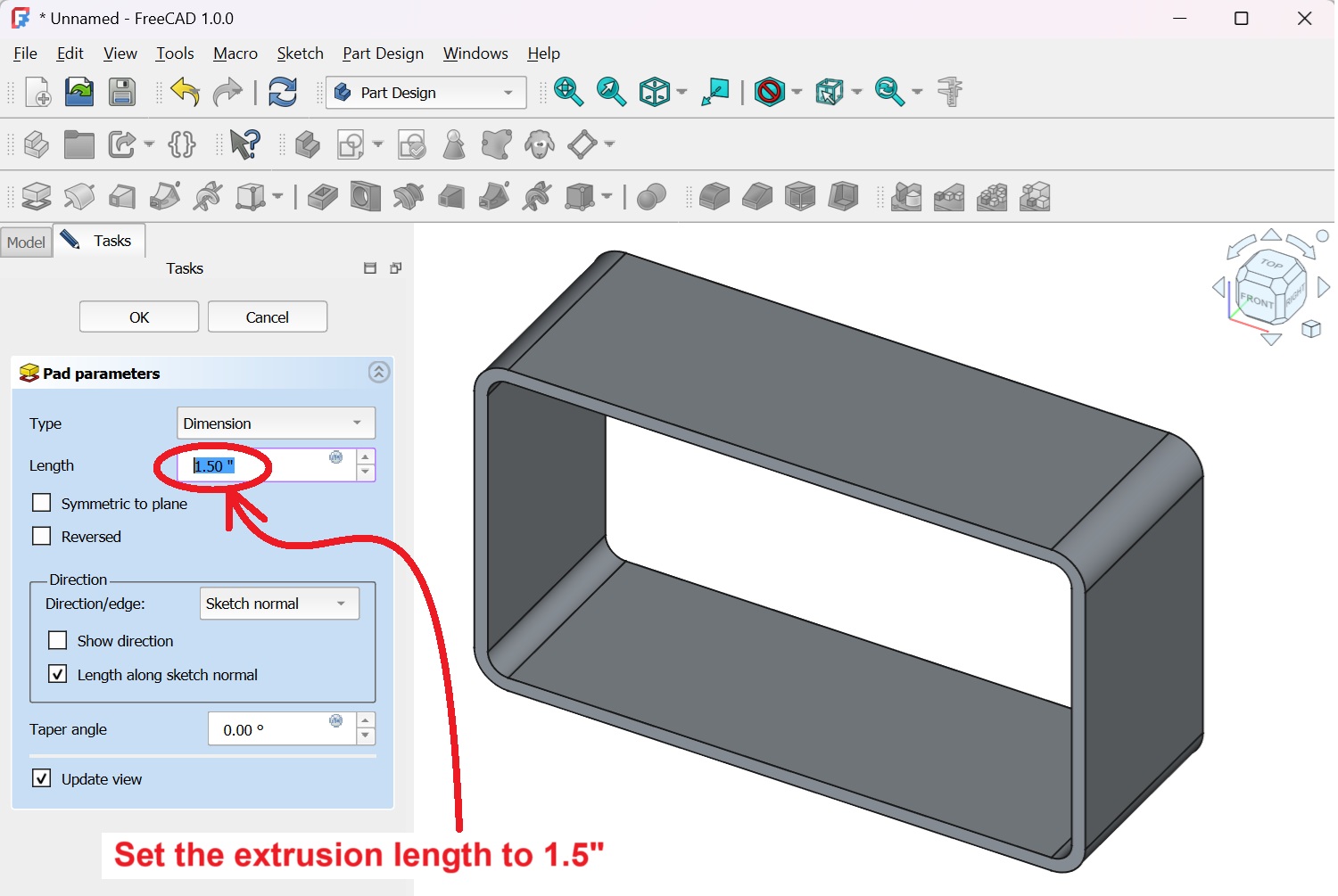Image resolution: width=1338 pixels, height=896 pixels.
Task: Click the Pocket tool icon
Action: 323,196
